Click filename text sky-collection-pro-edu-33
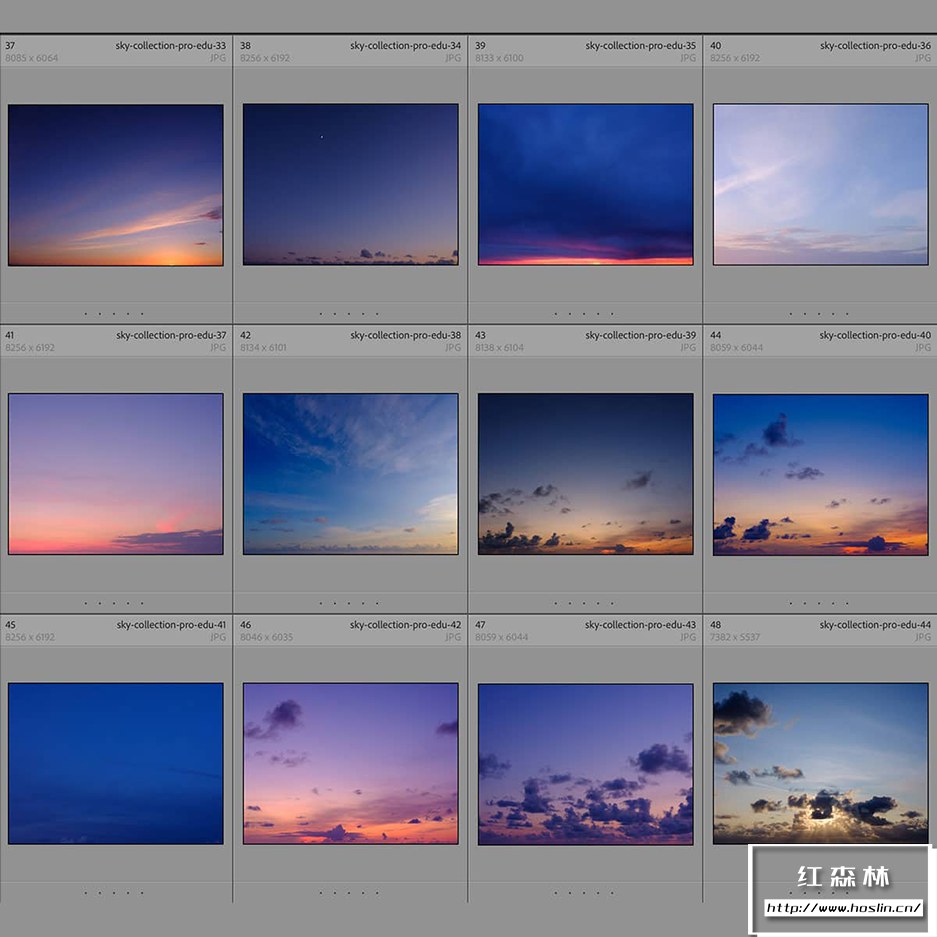937x937 pixels. click(x=171, y=45)
